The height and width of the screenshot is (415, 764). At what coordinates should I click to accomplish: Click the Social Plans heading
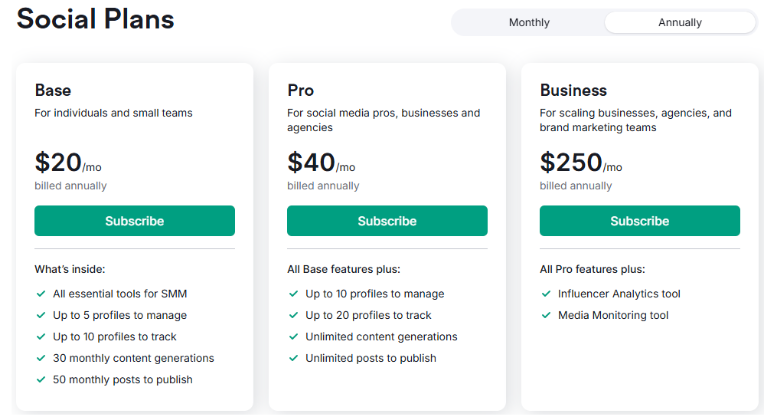coord(96,19)
